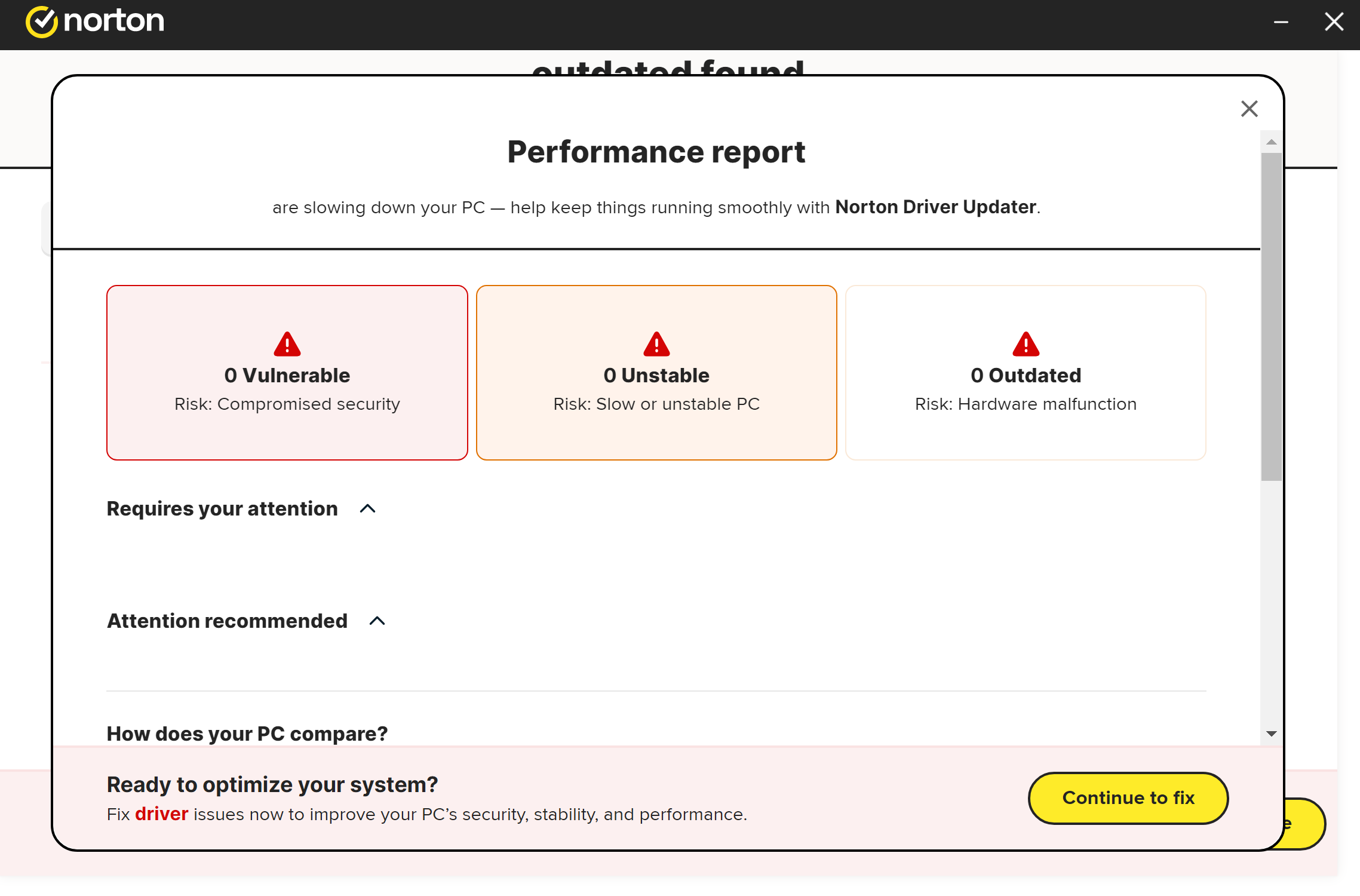The image size is (1360, 896).
Task: Close the Norton application window
Action: click(x=1334, y=23)
